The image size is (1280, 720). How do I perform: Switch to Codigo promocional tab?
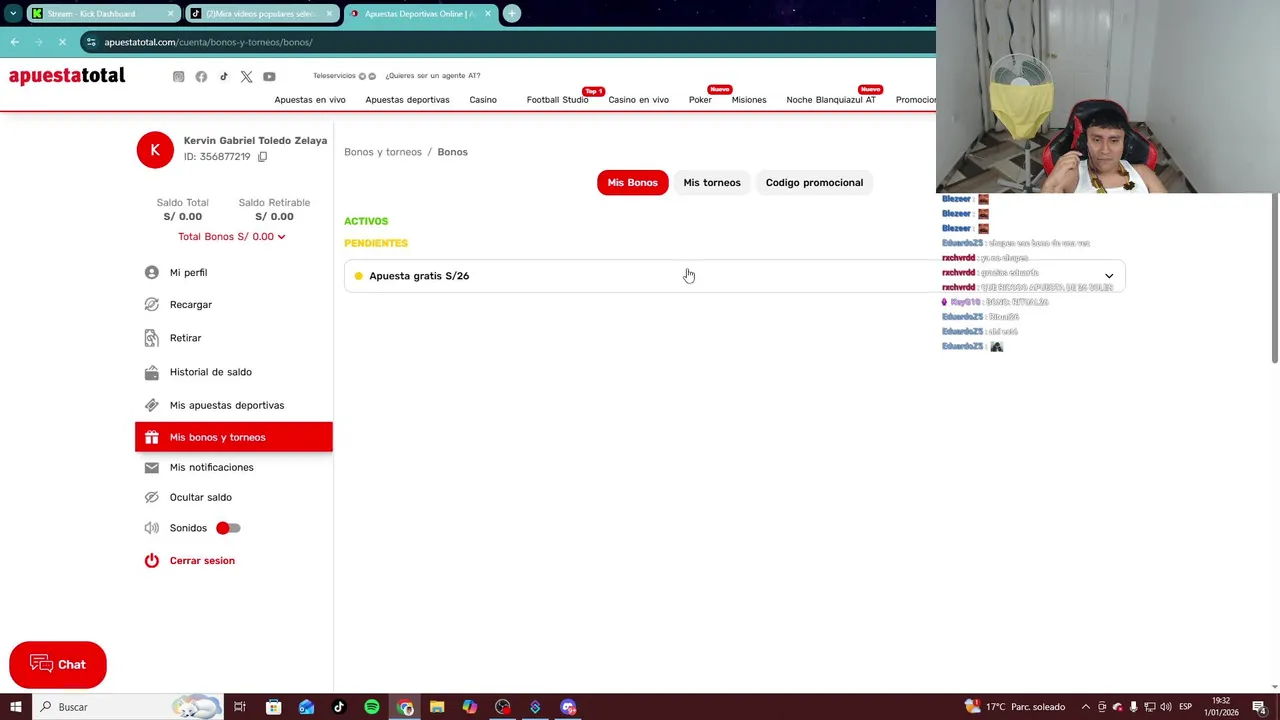coord(814,183)
